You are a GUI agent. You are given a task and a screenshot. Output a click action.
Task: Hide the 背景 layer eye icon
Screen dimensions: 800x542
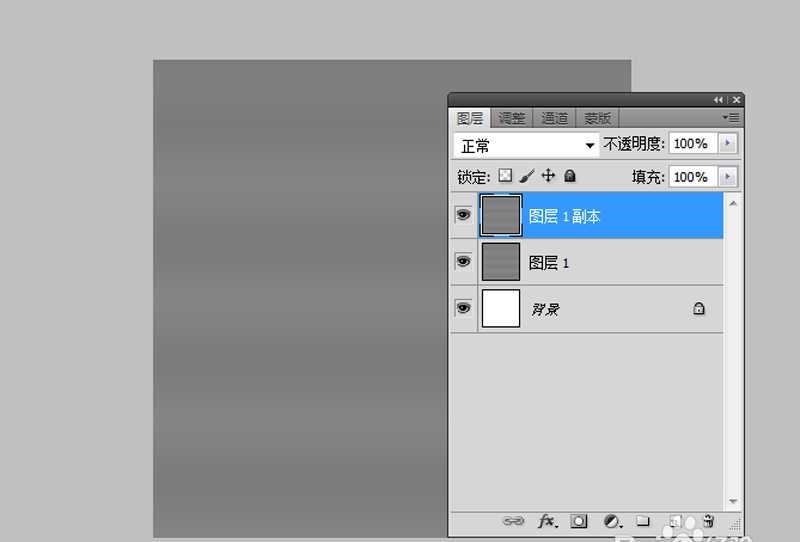click(463, 309)
